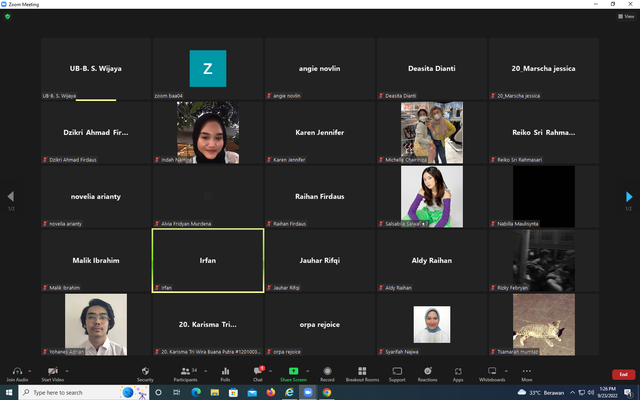Select the Aldy Raihan tile
This screenshot has height=400, width=640.
tap(432, 260)
